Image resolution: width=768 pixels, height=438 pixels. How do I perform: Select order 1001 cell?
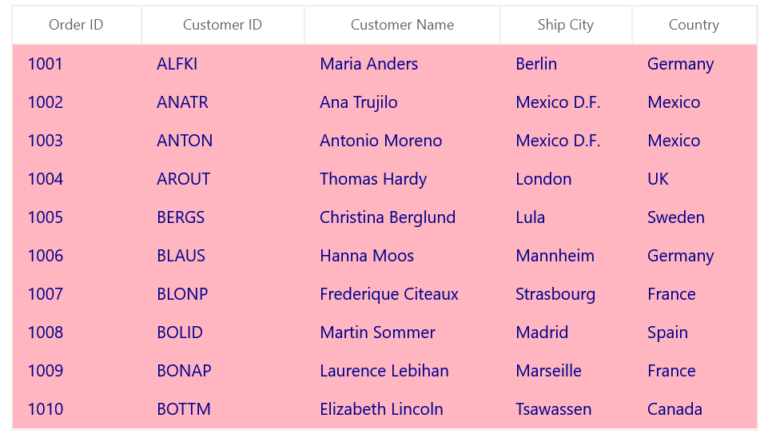click(77, 64)
